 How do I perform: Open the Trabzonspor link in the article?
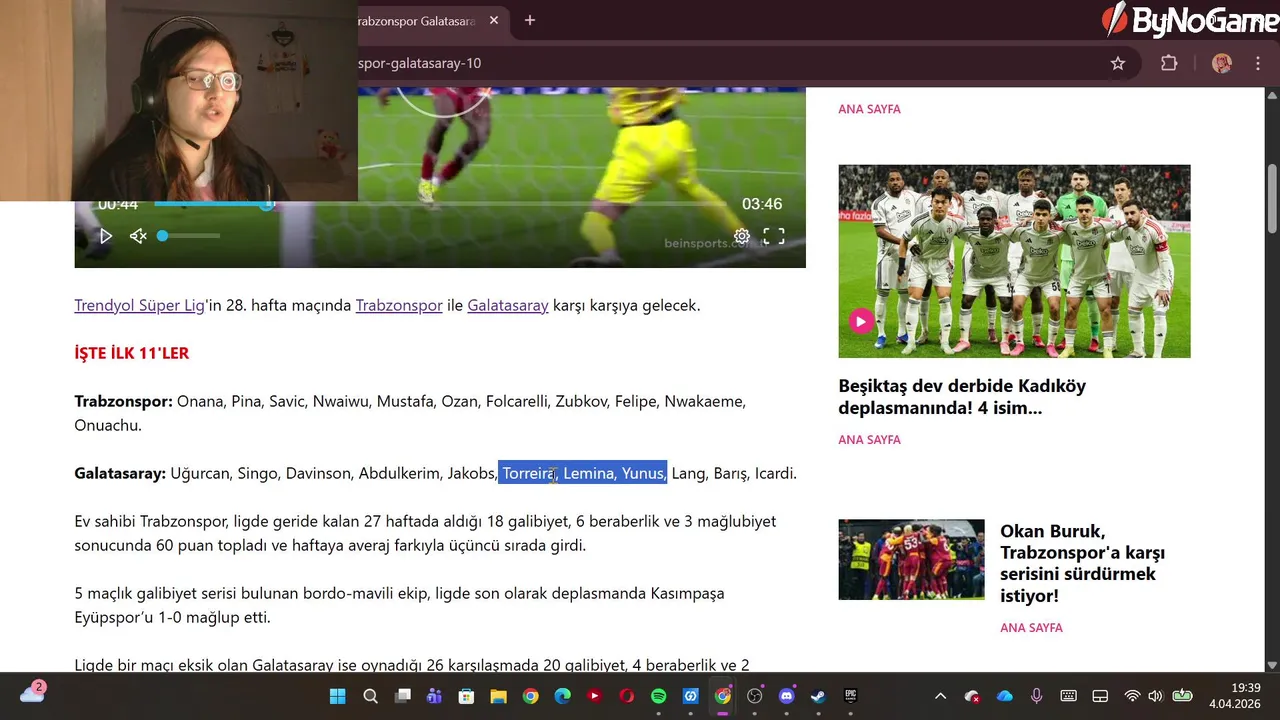[x=399, y=305]
